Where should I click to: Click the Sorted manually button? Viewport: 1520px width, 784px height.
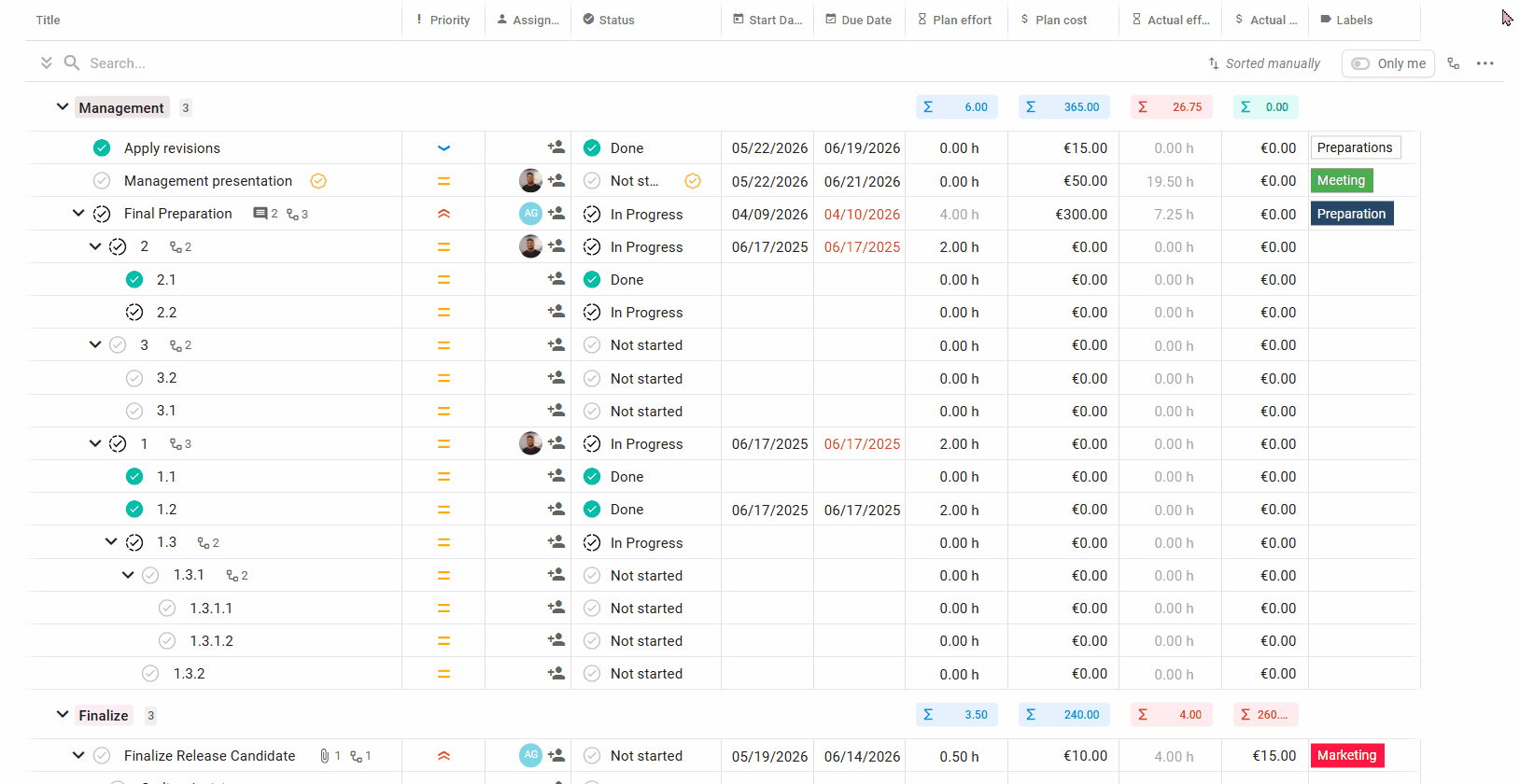pyautogui.click(x=1264, y=63)
